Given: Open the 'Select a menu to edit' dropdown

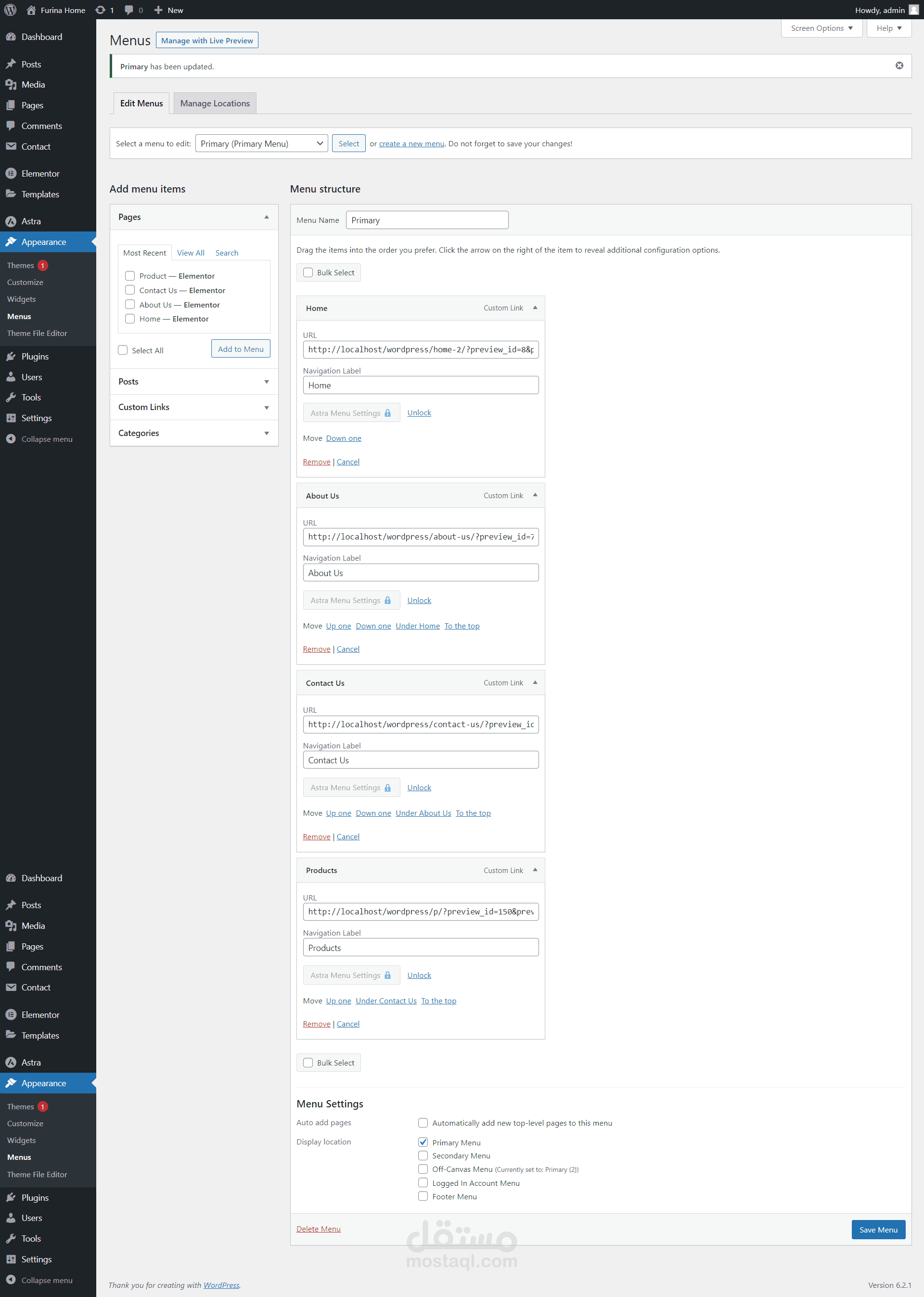Looking at the screenshot, I should coord(261,143).
